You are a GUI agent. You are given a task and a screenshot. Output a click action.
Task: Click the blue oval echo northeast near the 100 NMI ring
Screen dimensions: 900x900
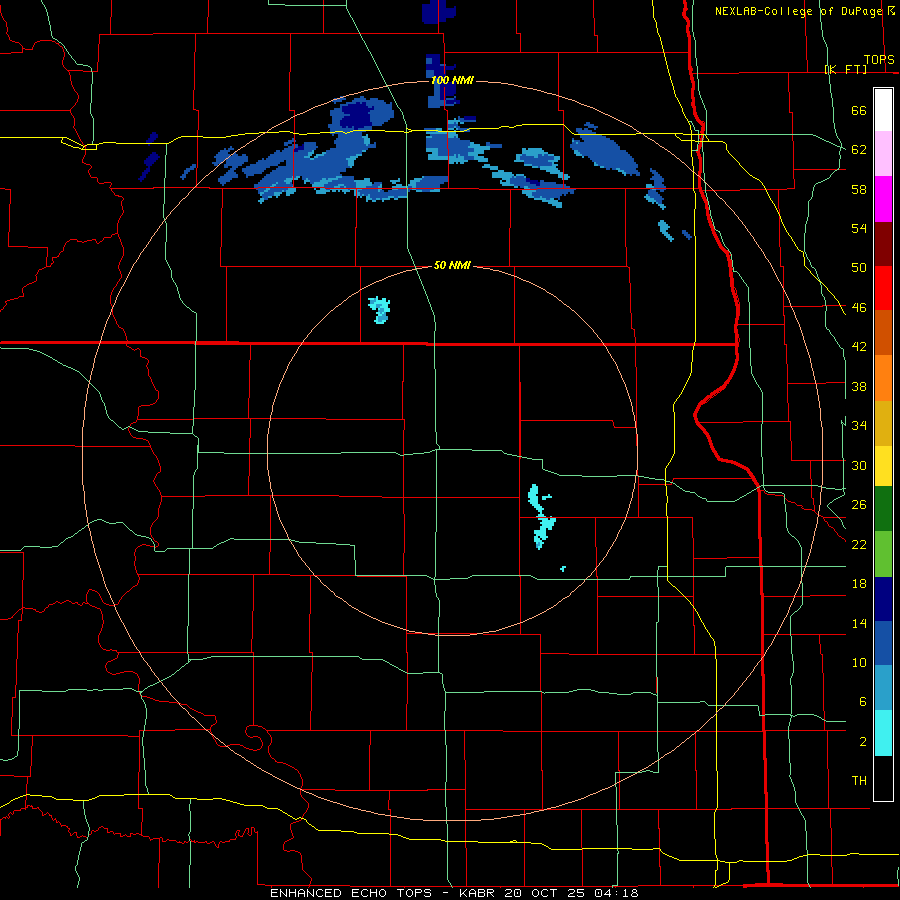[x=606, y=151]
